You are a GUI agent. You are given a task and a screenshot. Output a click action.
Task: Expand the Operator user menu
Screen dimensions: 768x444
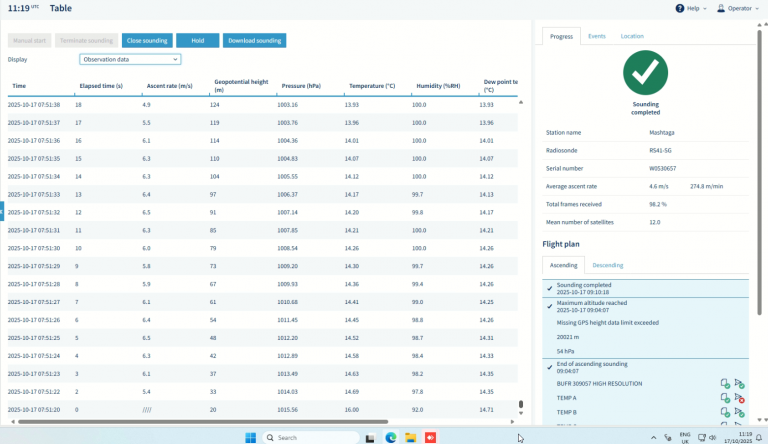coord(739,9)
